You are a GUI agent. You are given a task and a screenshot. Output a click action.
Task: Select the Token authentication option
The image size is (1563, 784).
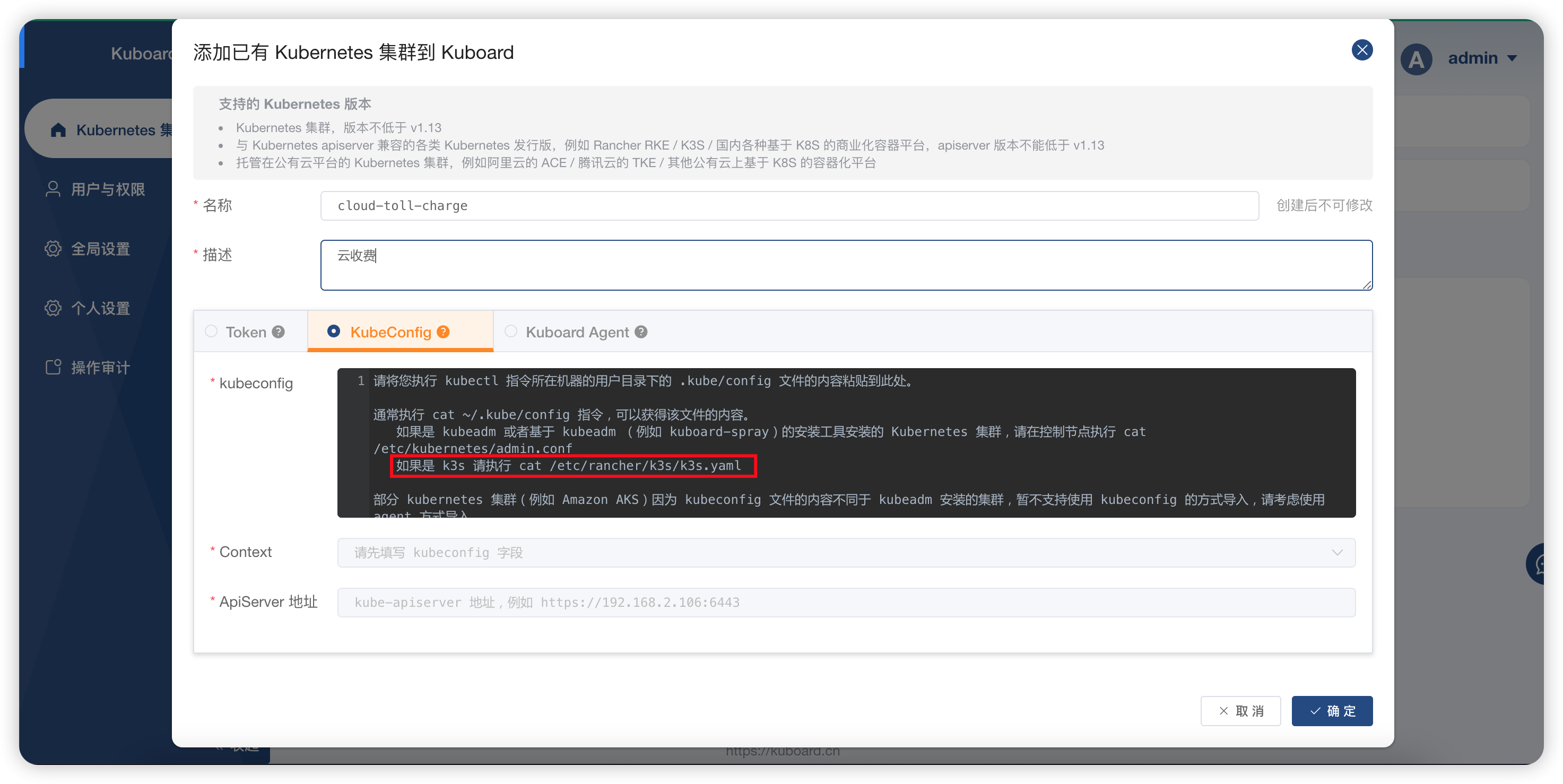click(211, 332)
